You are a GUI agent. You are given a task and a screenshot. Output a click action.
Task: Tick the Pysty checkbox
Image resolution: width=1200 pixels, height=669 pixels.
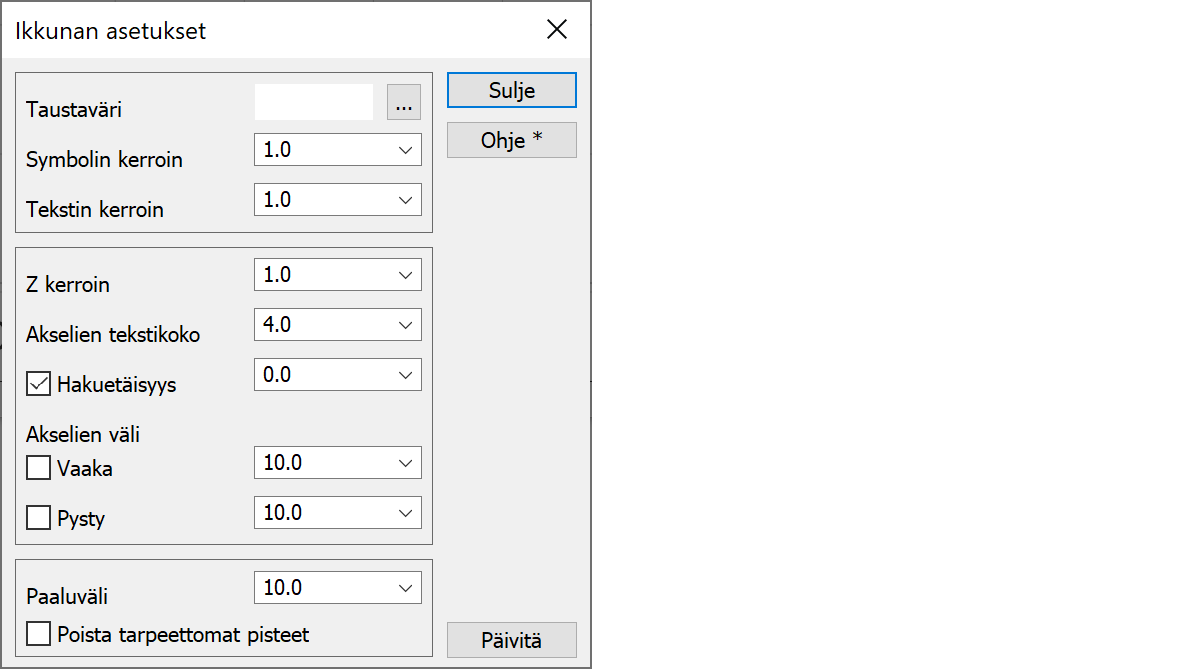click(x=39, y=518)
